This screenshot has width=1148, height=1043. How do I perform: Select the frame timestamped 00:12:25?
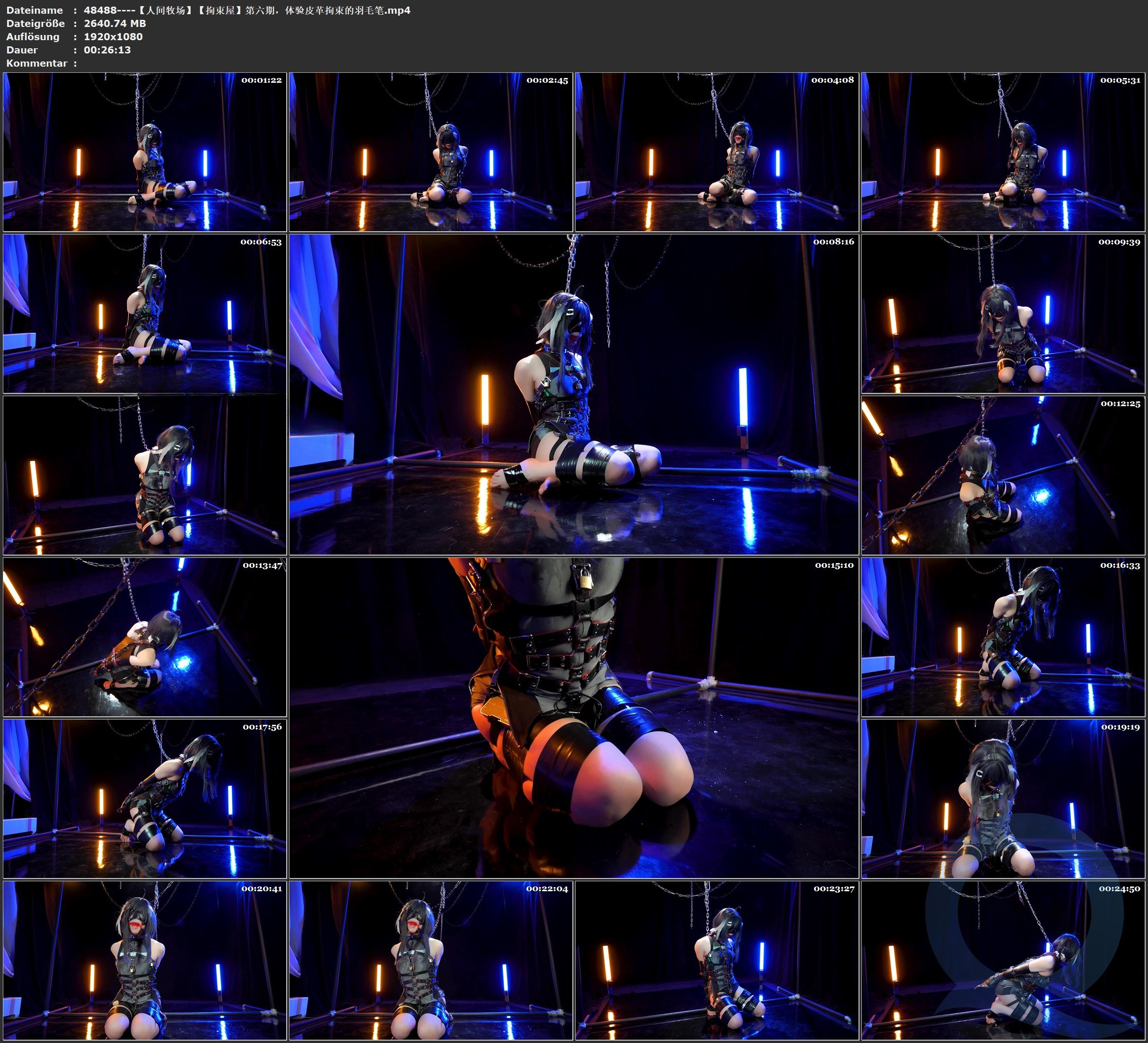click(1003, 475)
